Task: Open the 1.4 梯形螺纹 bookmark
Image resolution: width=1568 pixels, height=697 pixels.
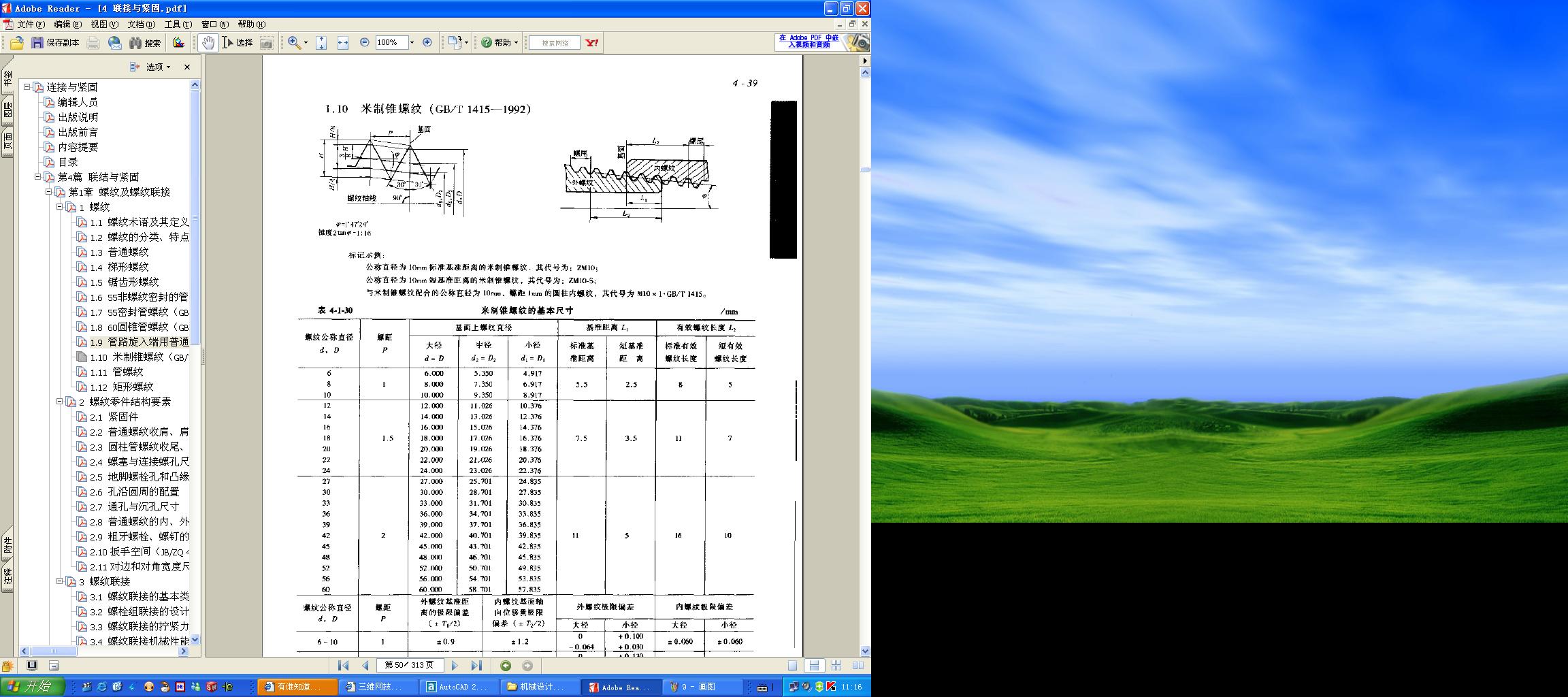Action: click(119, 268)
